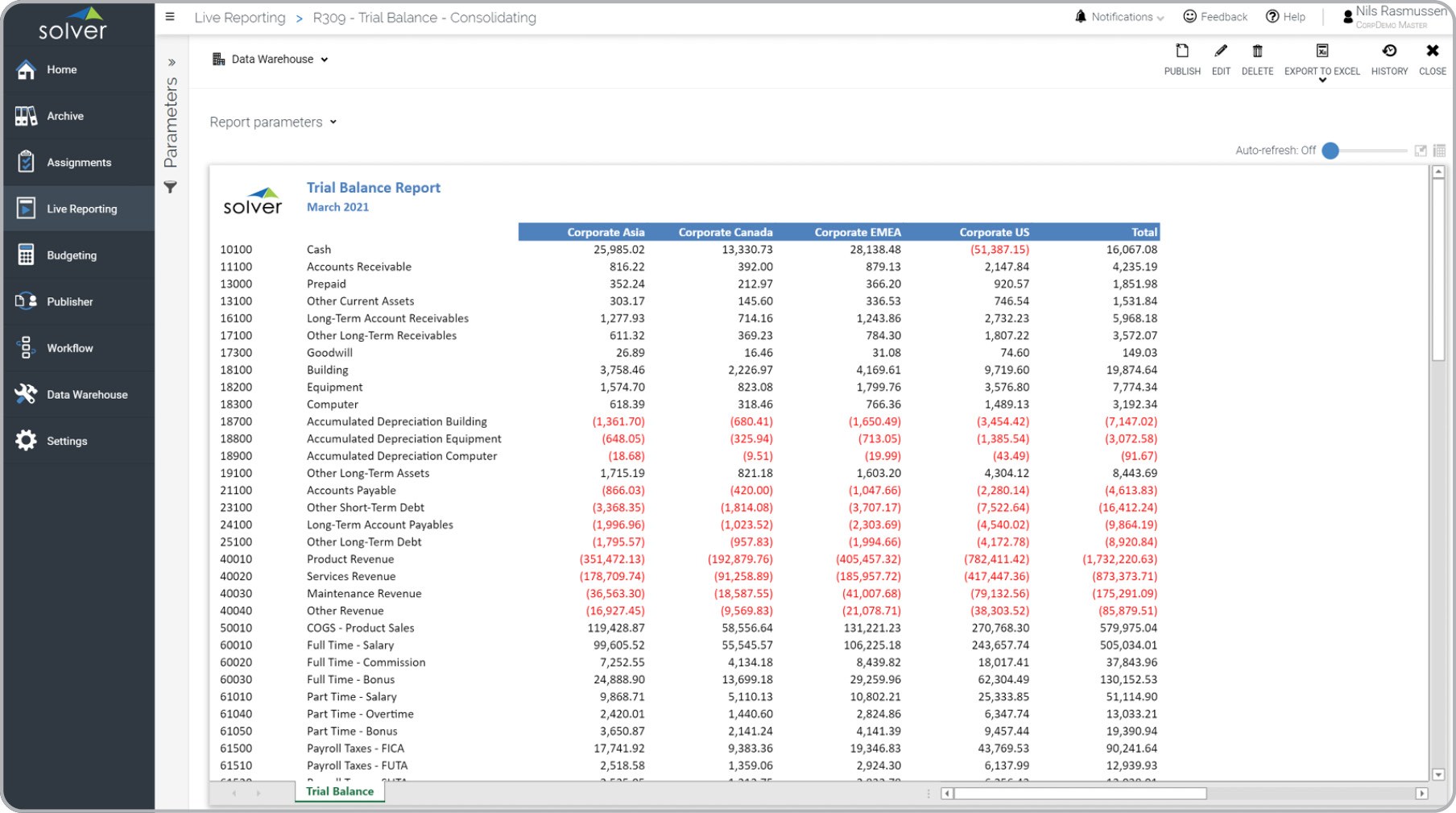1456x813 pixels.
Task: Expand the Report parameters section
Action: 273,122
